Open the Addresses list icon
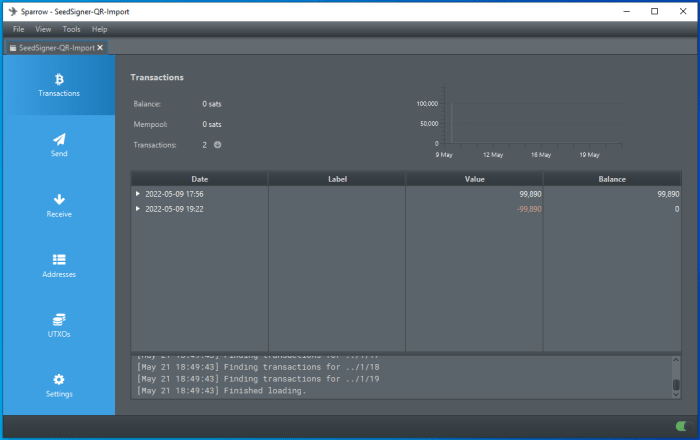 coord(59,260)
